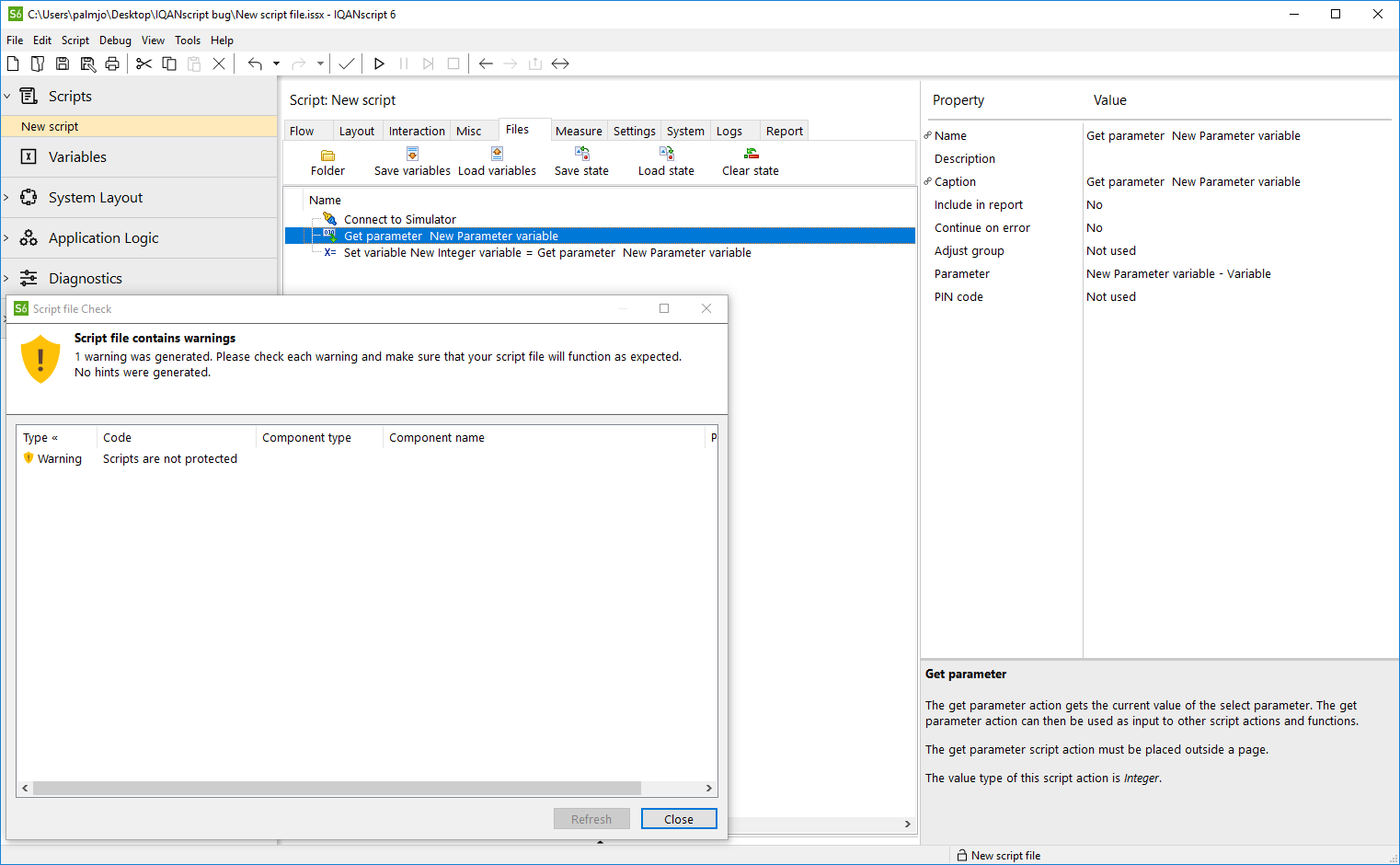This screenshot has width=1400, height=865.
Task: Switch to the Interaction tab
Action: click(x=417, y=132)
